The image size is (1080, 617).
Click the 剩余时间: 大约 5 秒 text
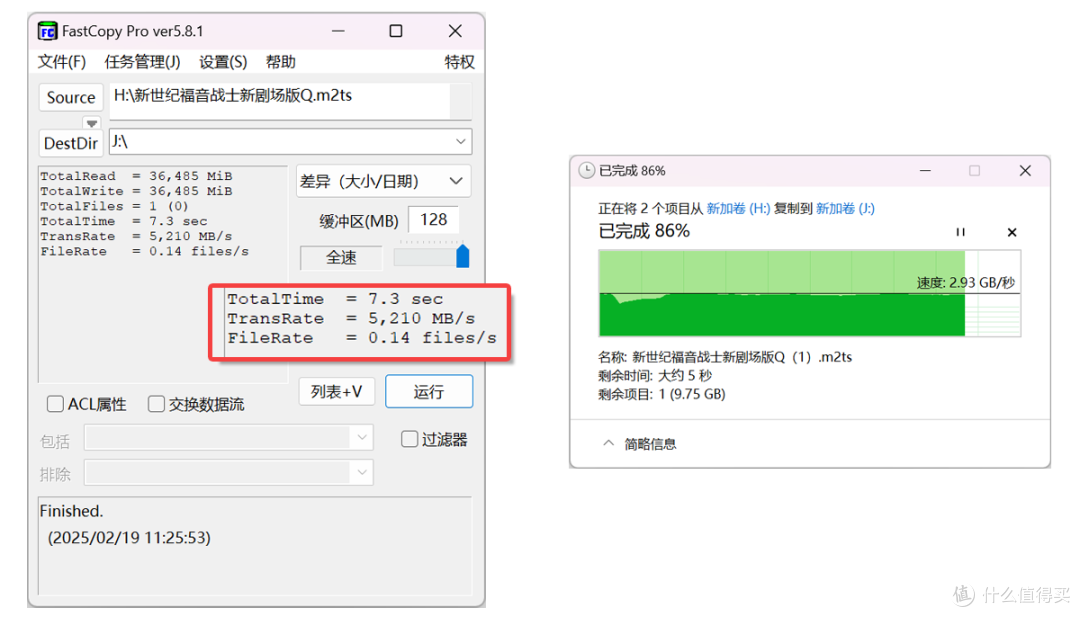(654, 375)
